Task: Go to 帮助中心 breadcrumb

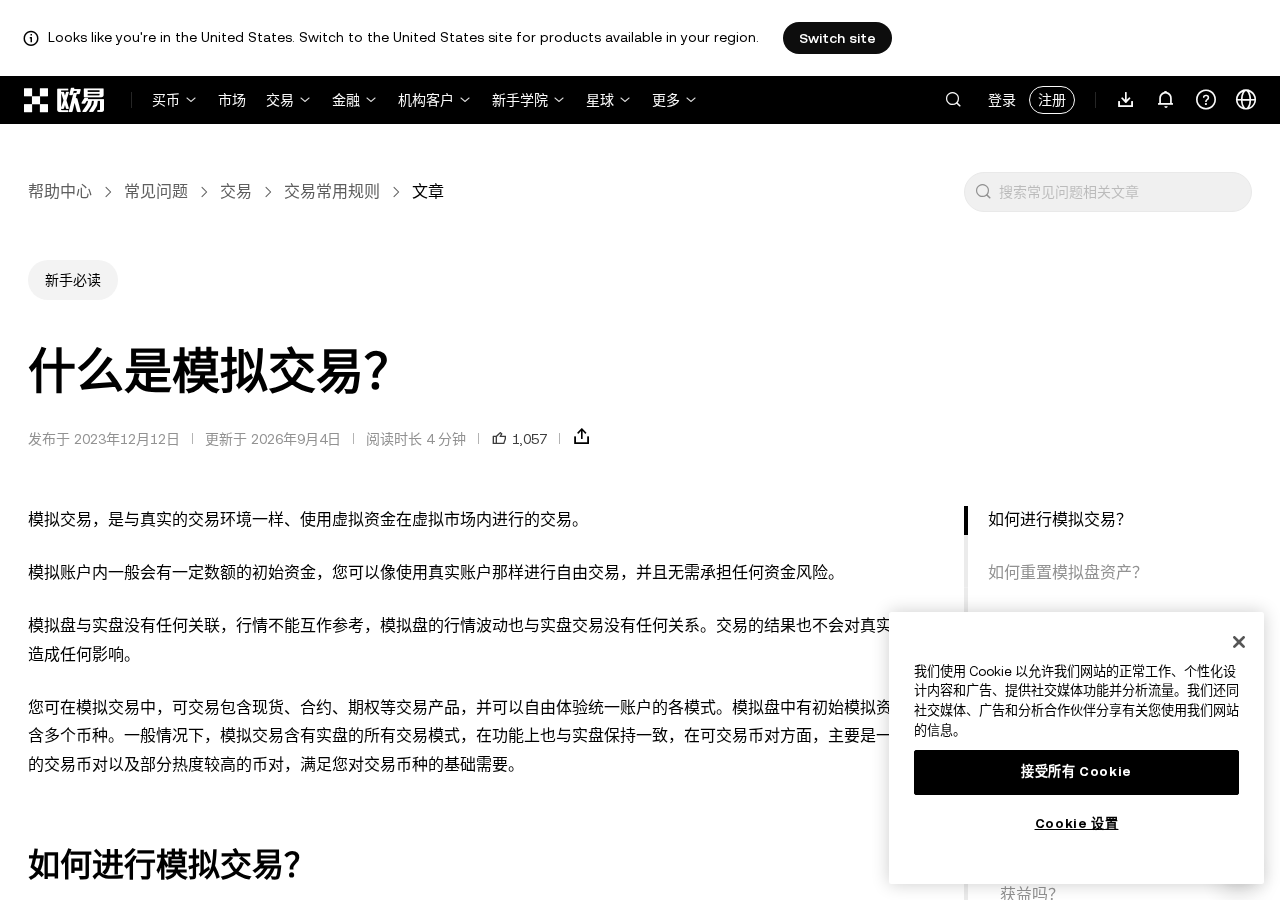Action: coord(60,191)
